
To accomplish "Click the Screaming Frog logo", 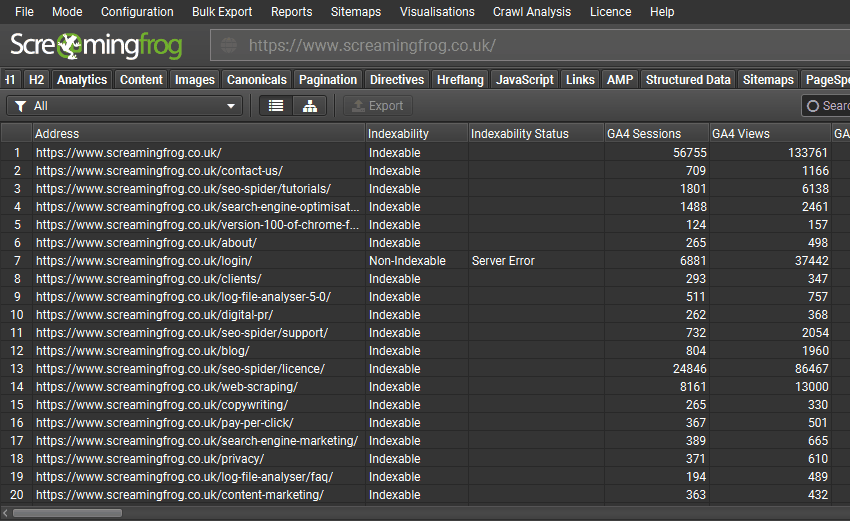I will [96, 46].
